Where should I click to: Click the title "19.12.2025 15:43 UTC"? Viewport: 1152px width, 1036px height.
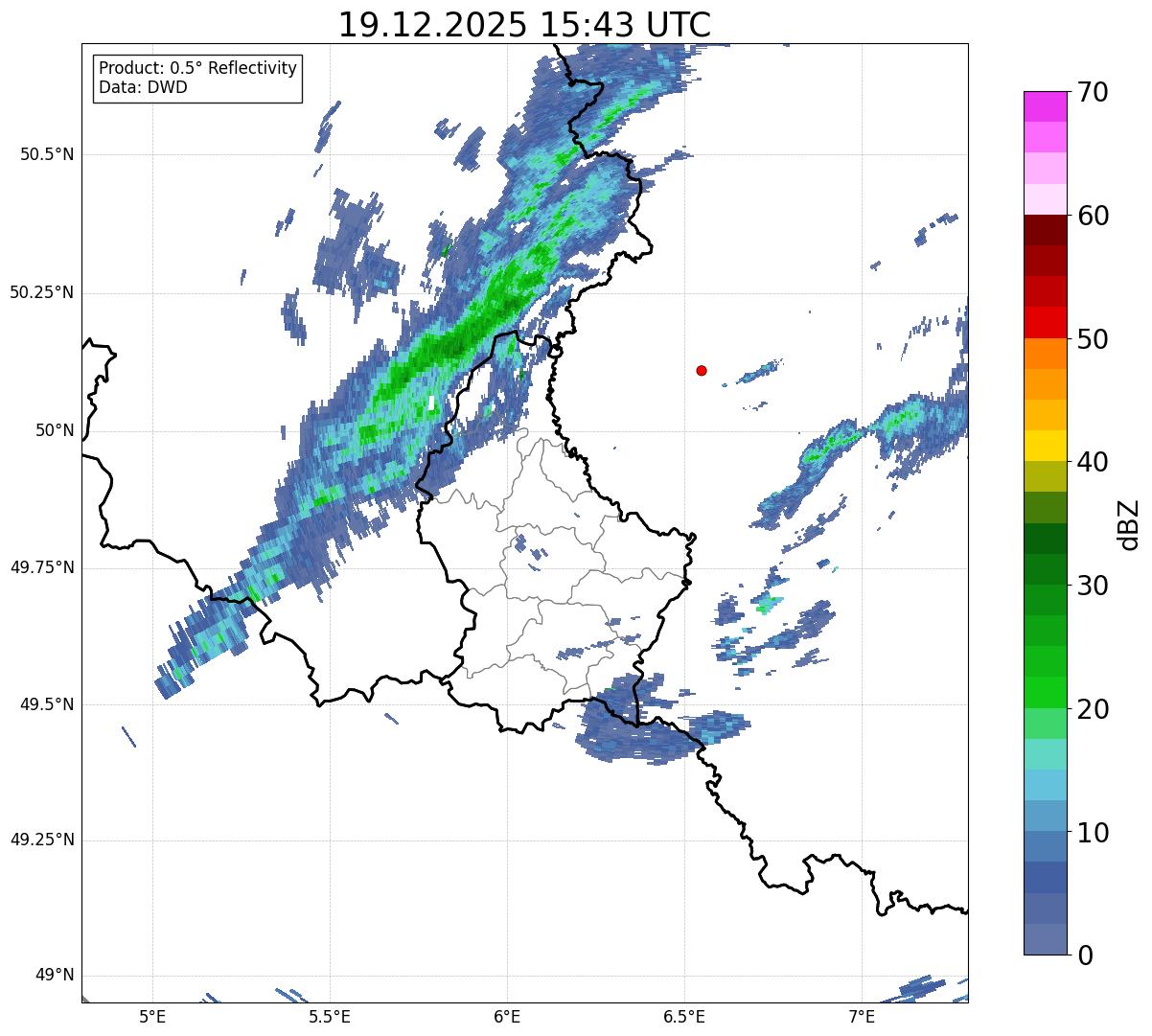point(525,25)
